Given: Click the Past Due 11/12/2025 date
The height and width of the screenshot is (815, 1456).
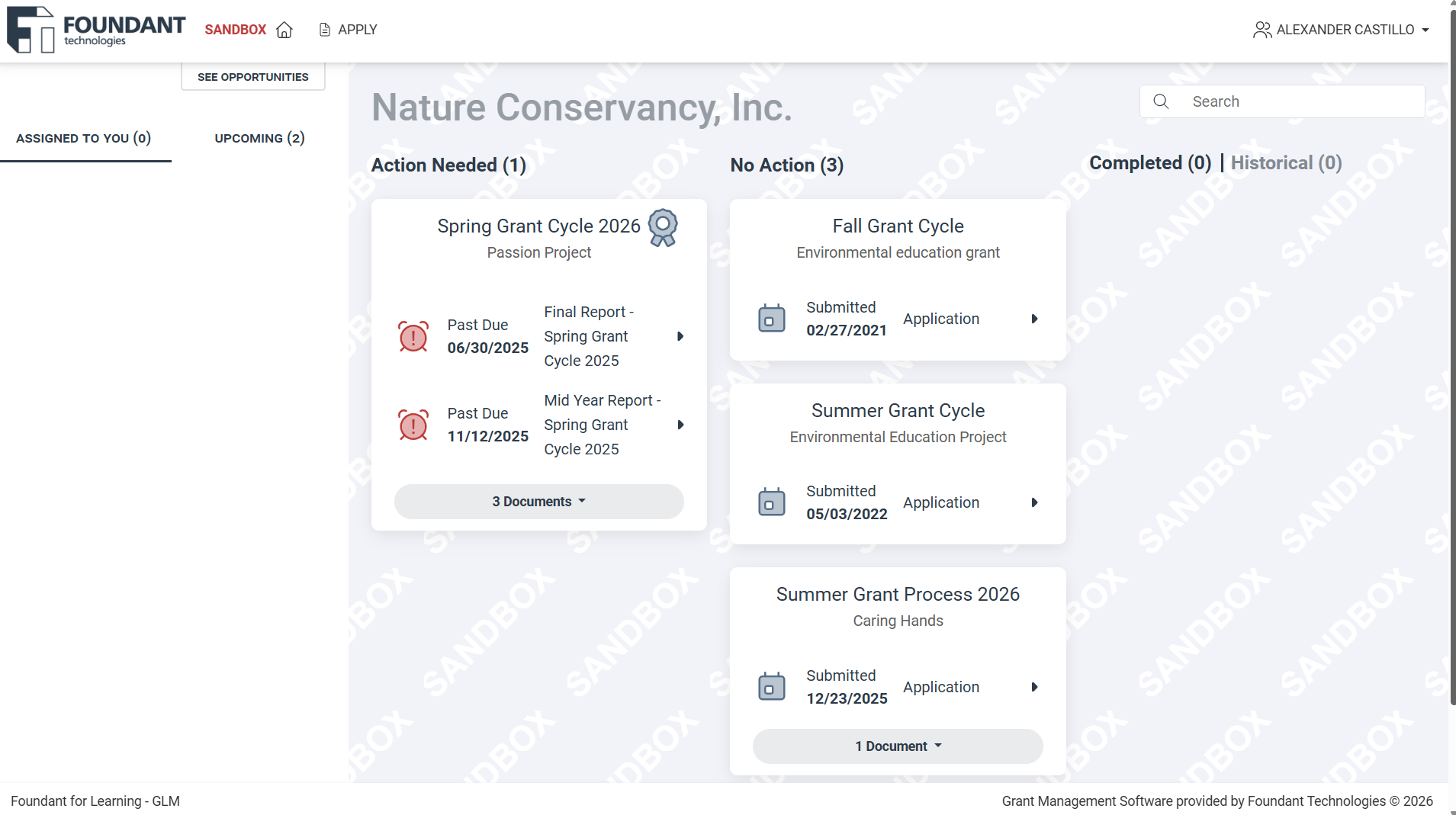Looking at the screenshot, I should pyautogui.click(x=487, y=437).
